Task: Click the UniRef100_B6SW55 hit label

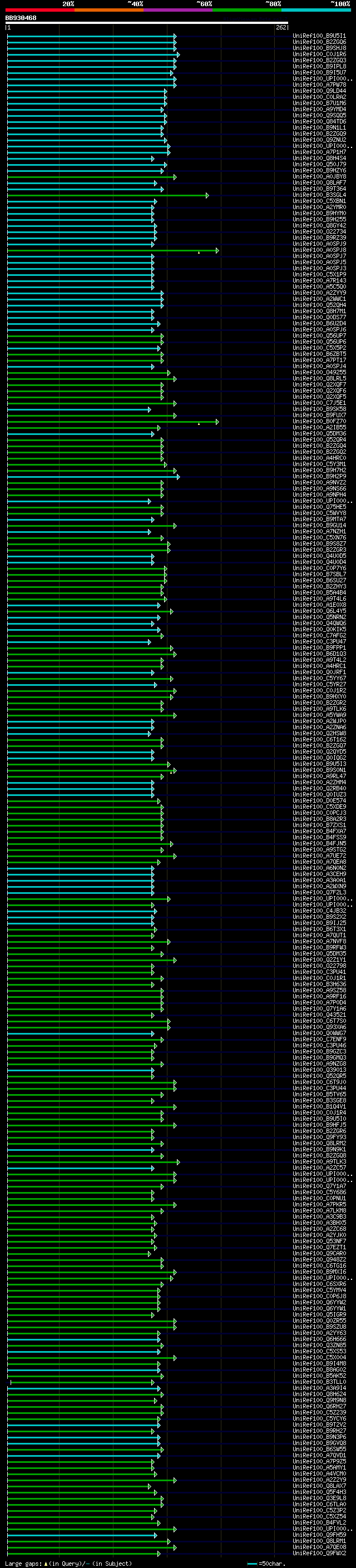Action: [x=319, y=1449]
